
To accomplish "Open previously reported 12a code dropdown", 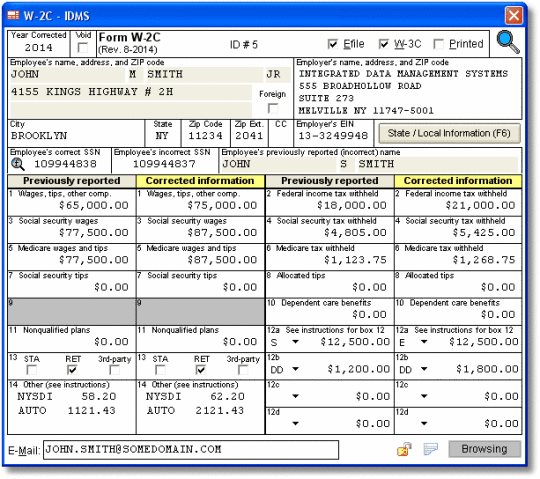I will [x=295, y=342].
